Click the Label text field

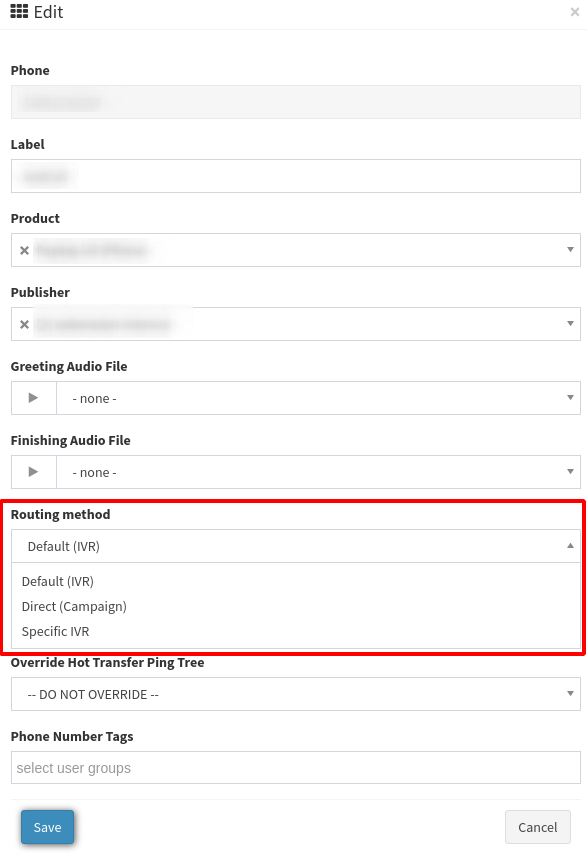pyautogui.click(x=296, y=176)
